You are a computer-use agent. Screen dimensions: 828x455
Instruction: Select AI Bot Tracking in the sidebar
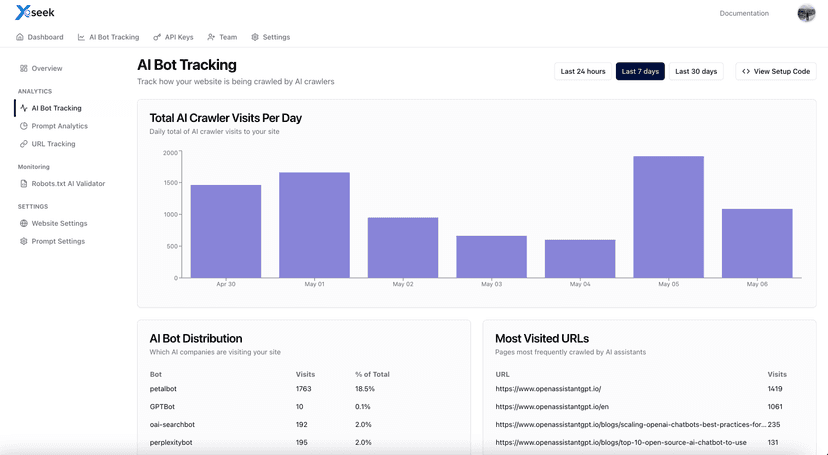pyautogui.click(x=57, y=108)
